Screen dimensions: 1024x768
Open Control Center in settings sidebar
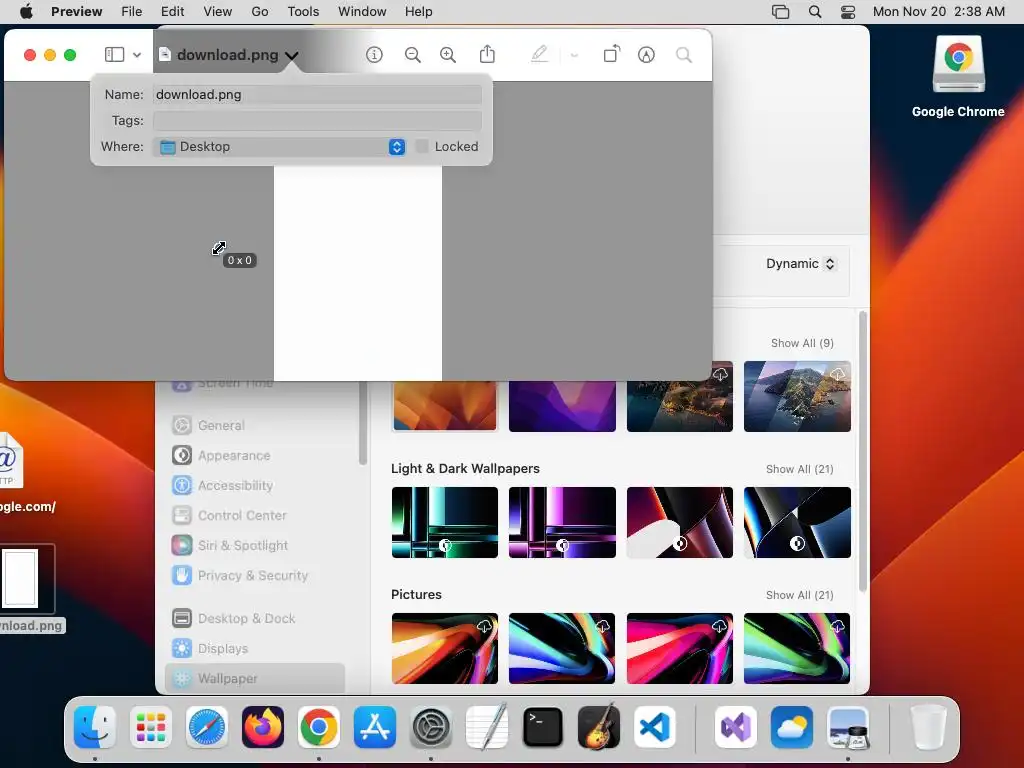click(256, 515)
